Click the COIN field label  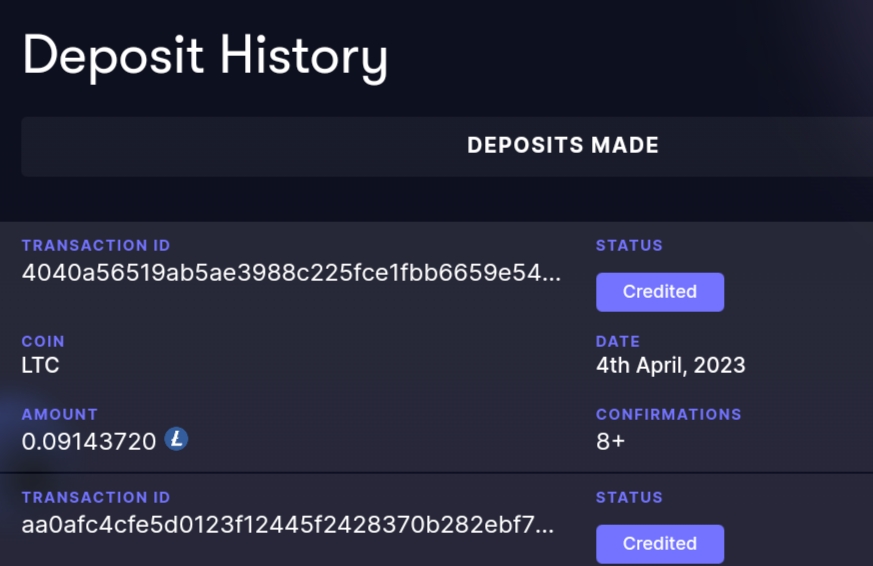(43, 341)
